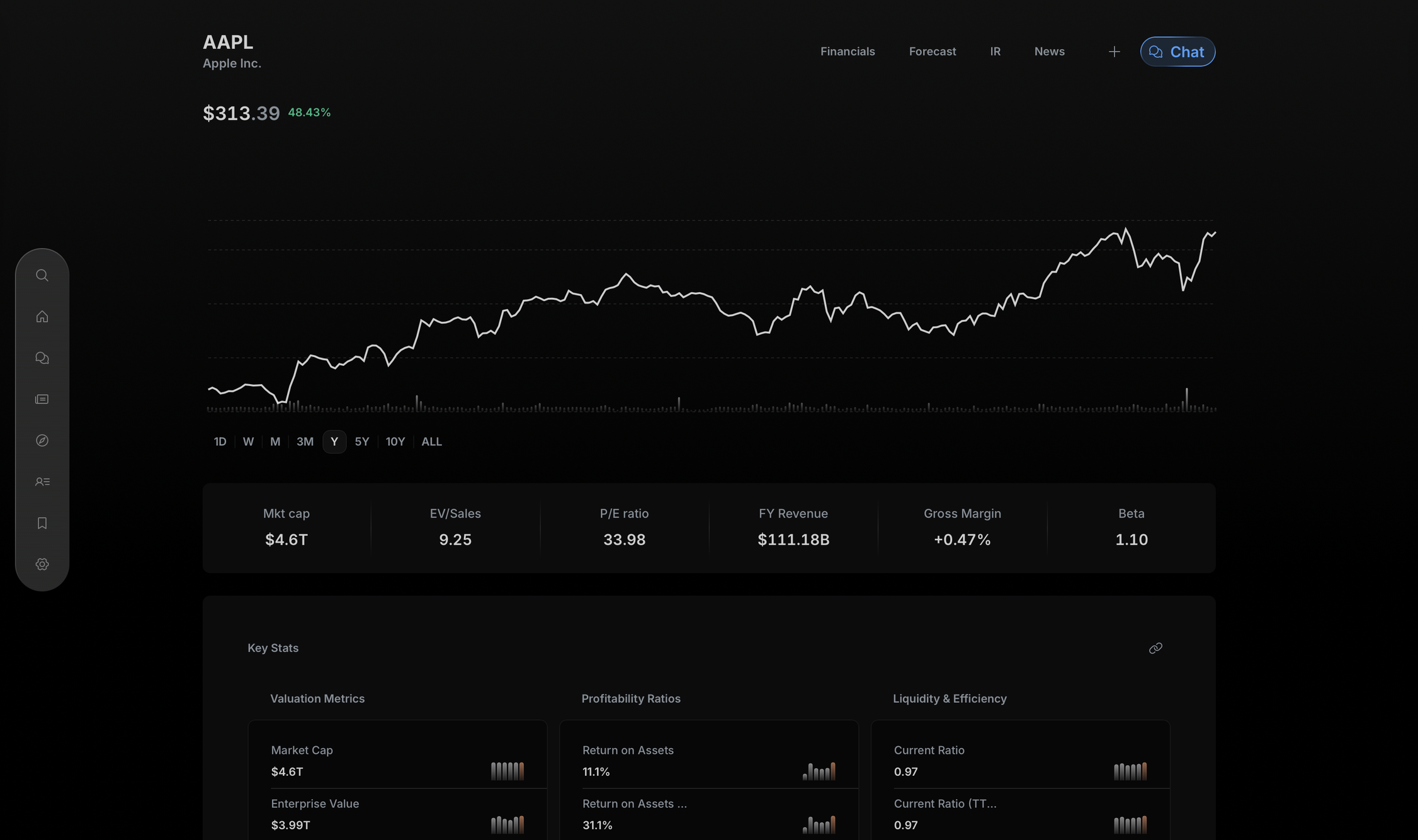Screen dimensions: 1418x840
Task: Select W chart range
Action: pos(248,442)
